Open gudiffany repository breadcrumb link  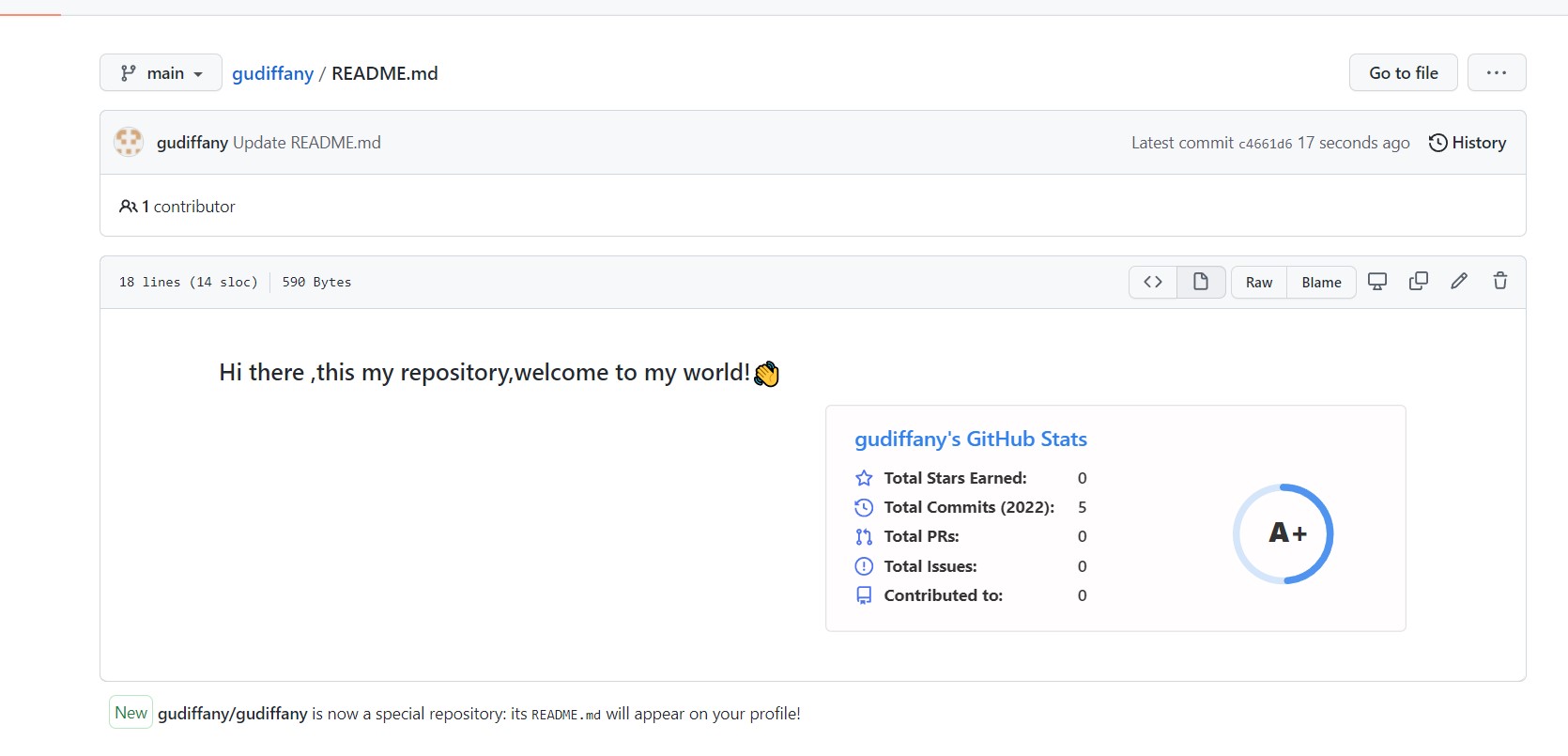[x=272, y=73]
